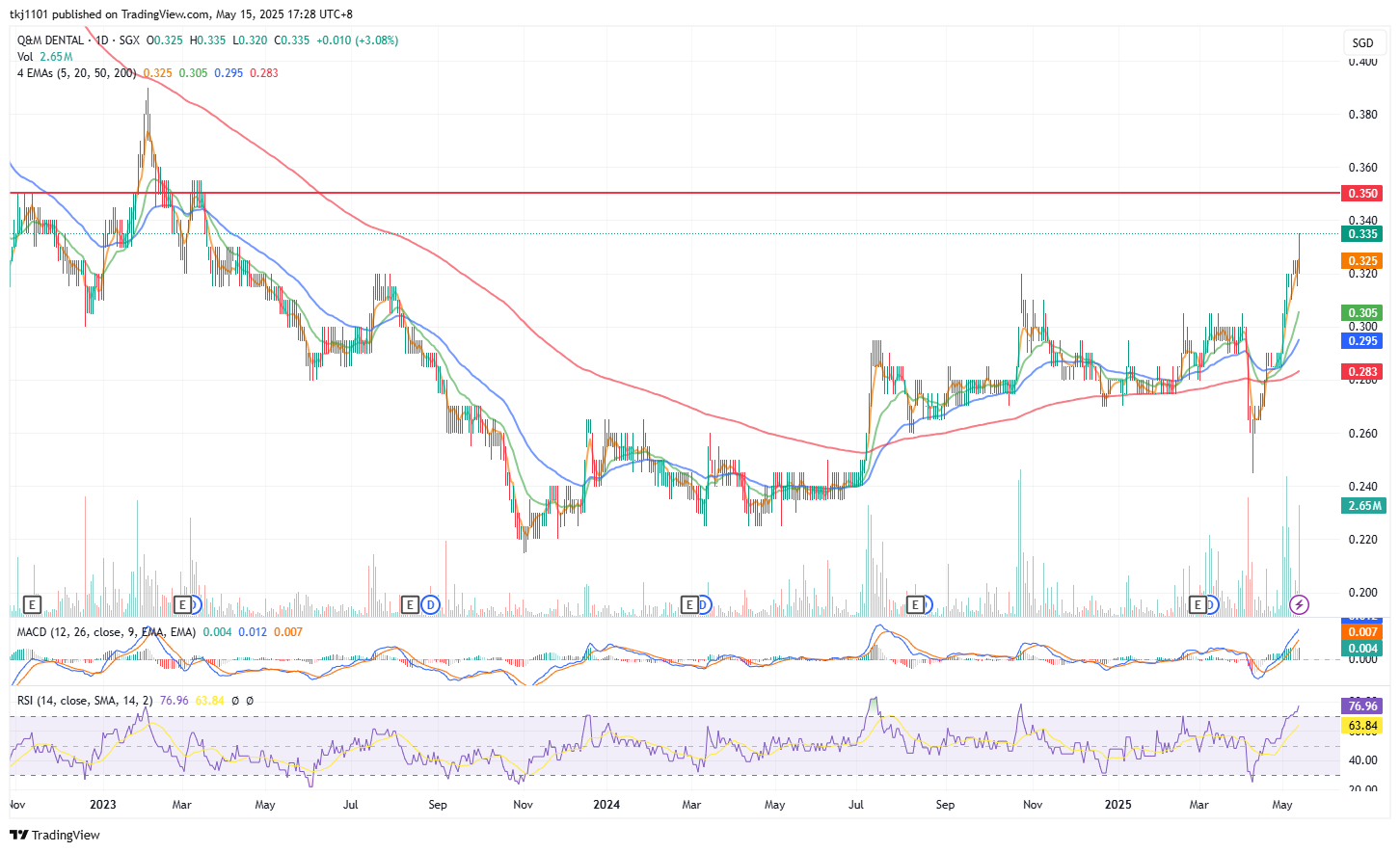Click the orange 0.007 MACD axis label
Screen dimensions: 1400x852
click(1361, 632)
